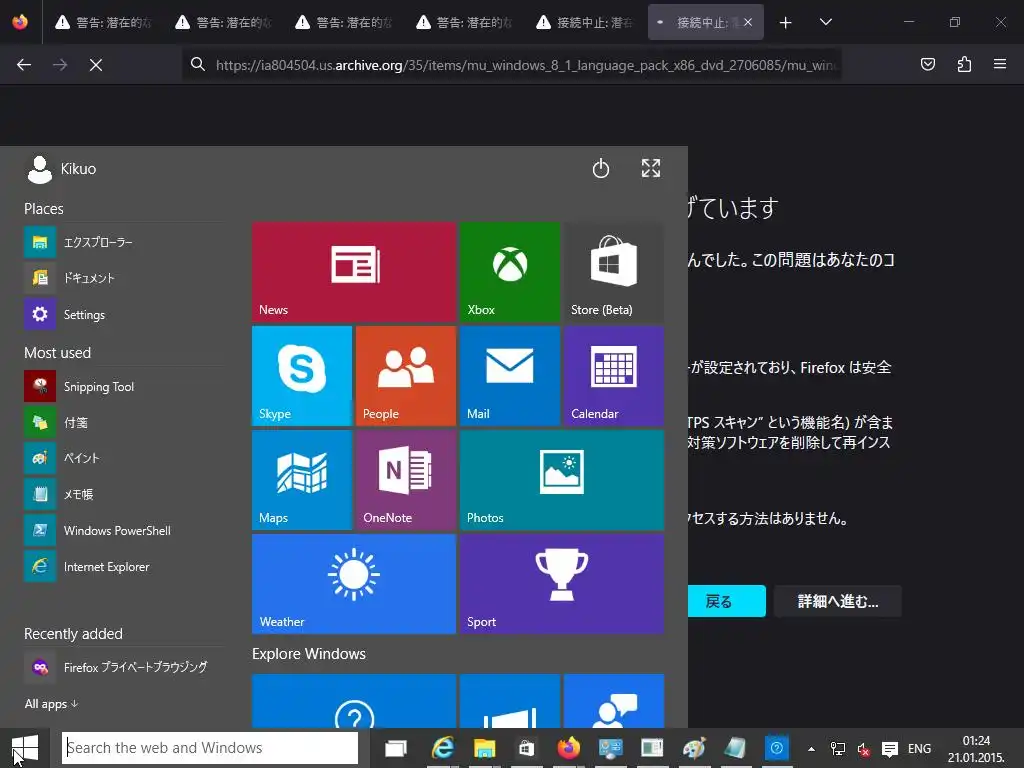This screenshot has width=1024, height=768.
Task: Expand Start menu to full screen
Action: pyautogui.click(x=650, y=168)
